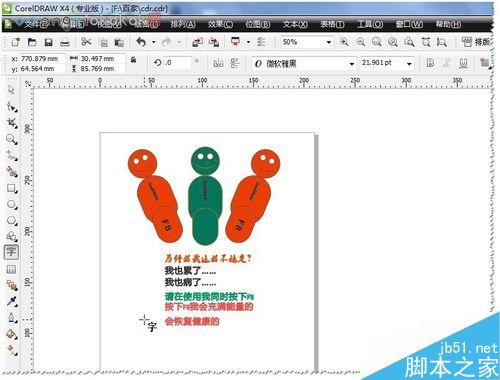Viewport: 500px width, 380px height.
Task: Click the 排版 toolbar button
Action: click(476, 42)
